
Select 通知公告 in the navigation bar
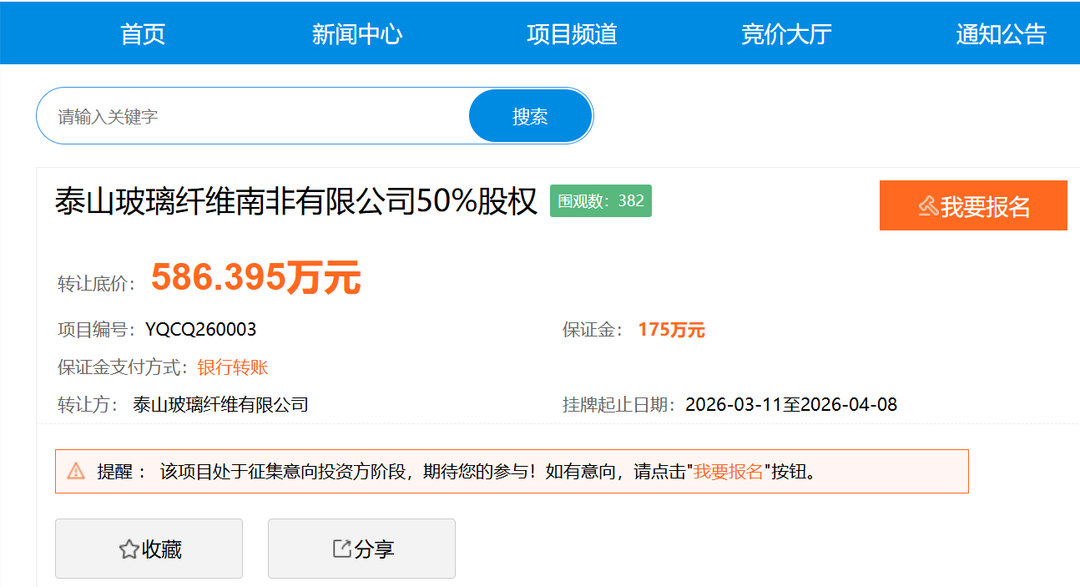tap(1000, 34)
